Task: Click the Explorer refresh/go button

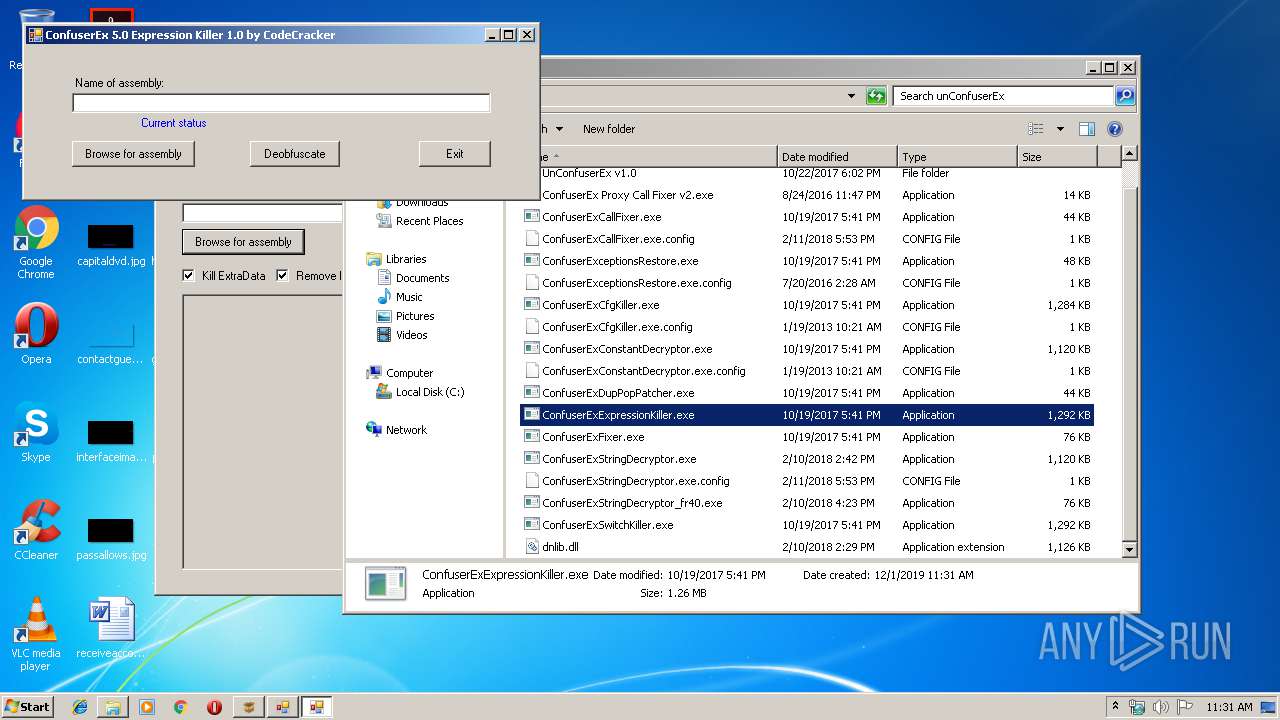Action: 876,96
